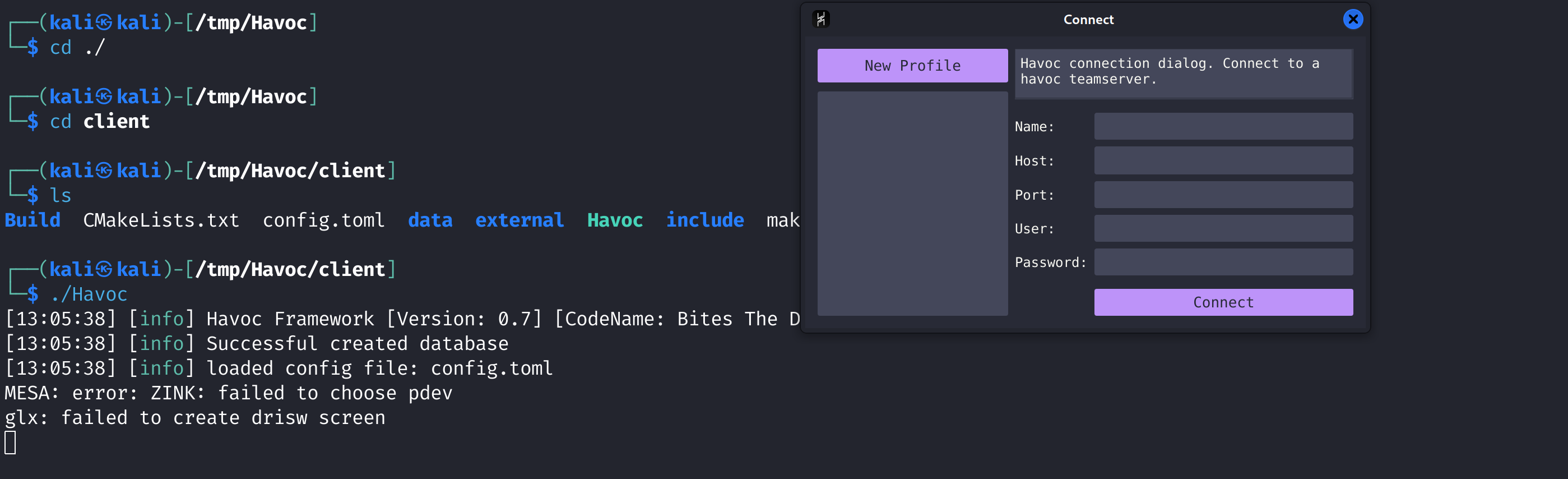The image size is (1568, 479).
Task: Click the Havoc logo in the dialog titlebar
Action: pos(821,19)
